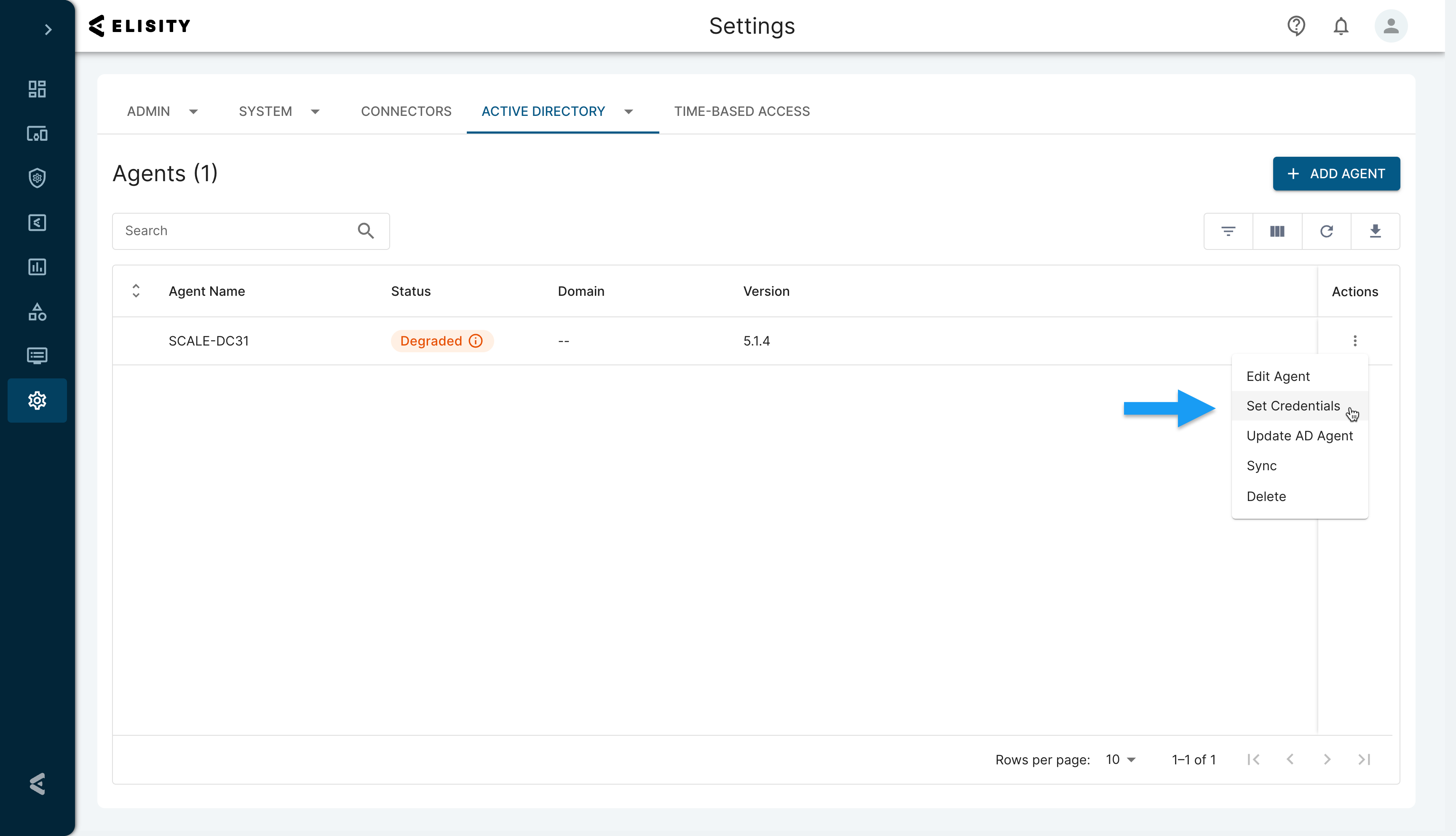Open the devices icon in sidebar
Screen dimensions: 1456x836
coord(37,134)
